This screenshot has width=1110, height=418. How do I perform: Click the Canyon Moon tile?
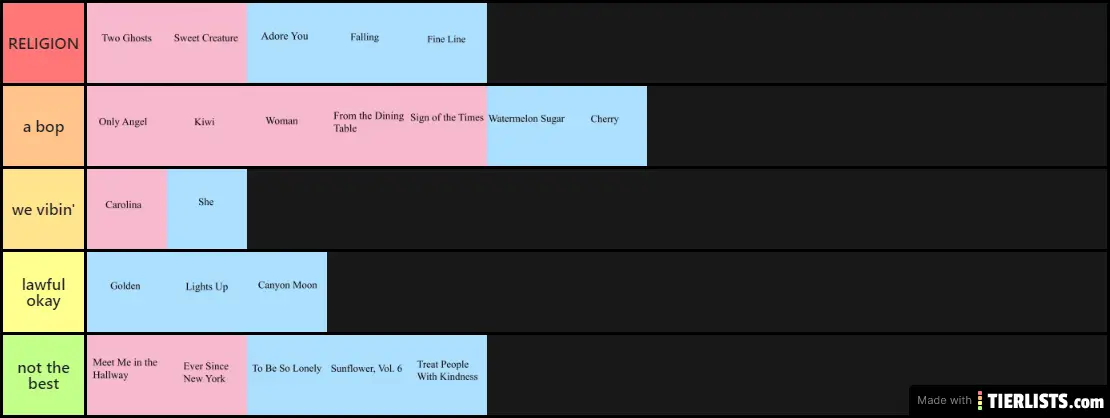tap(287, 292)
